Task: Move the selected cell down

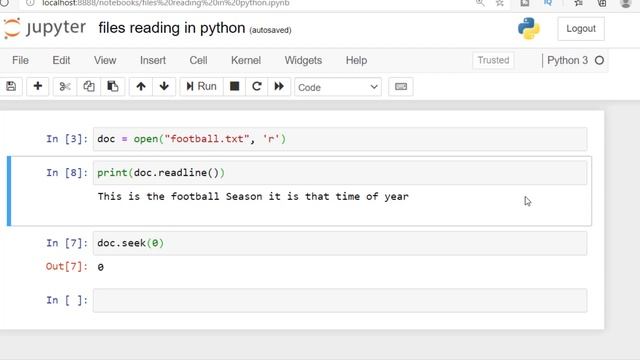Action: [164, 87]
